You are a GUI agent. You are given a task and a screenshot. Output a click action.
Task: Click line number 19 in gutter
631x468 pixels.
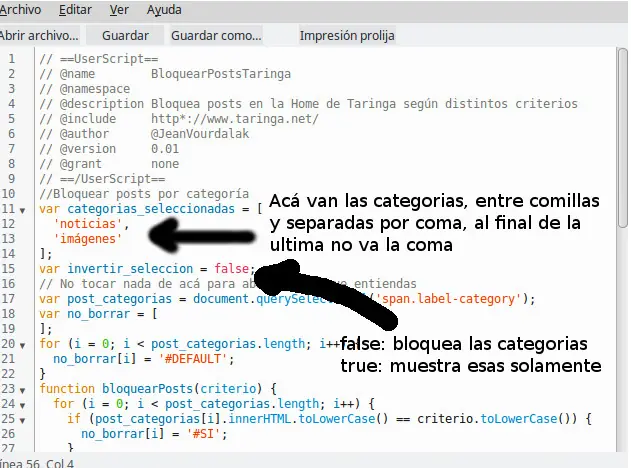click(8, 329)
